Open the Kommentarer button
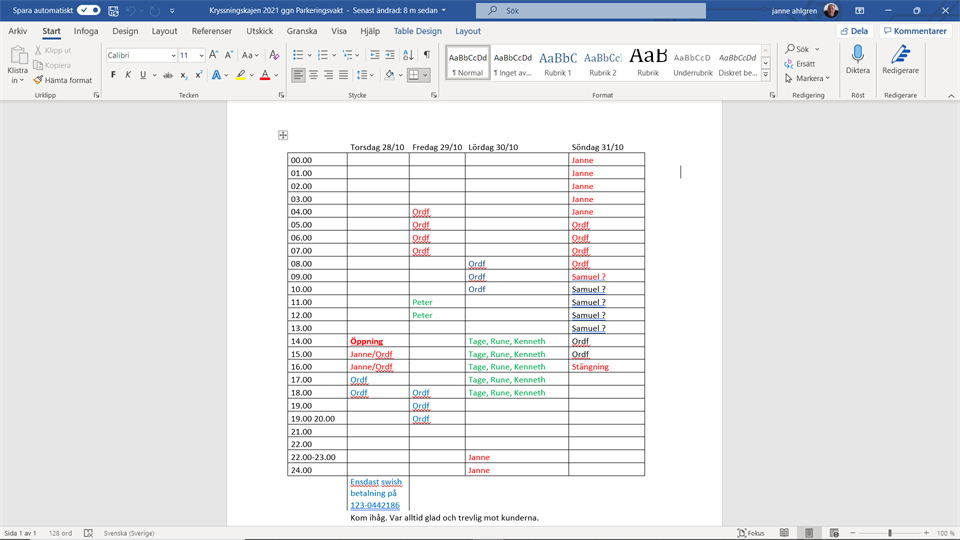This screenshot has width=960, height=540. click(x=914, y=31)
